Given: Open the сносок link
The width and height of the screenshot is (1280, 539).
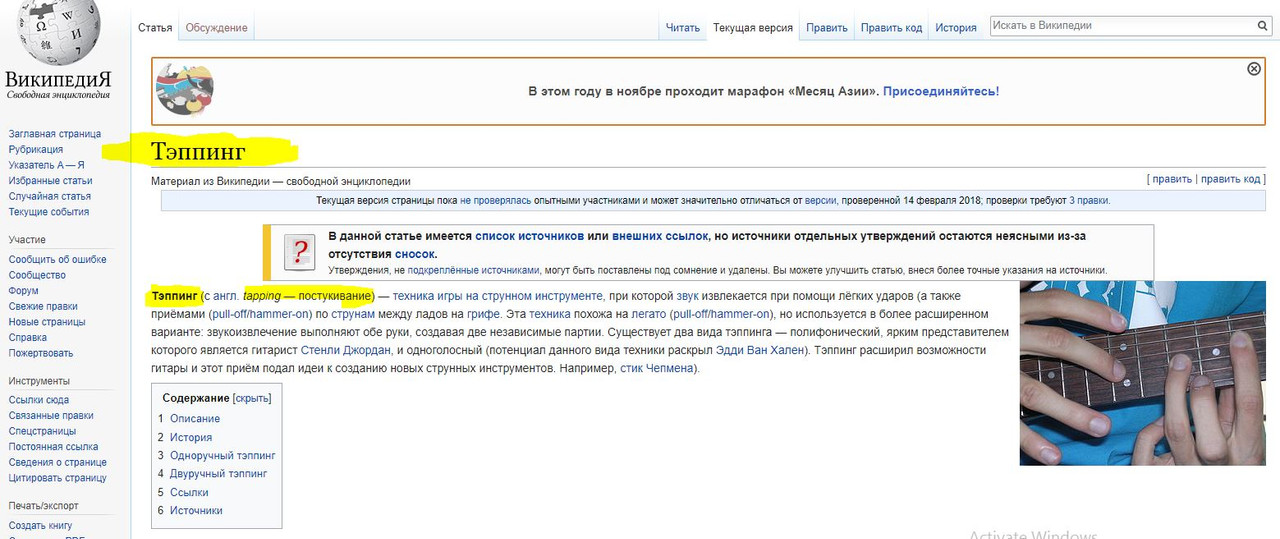Looking at the screenshot, I should tap(414, 254).
